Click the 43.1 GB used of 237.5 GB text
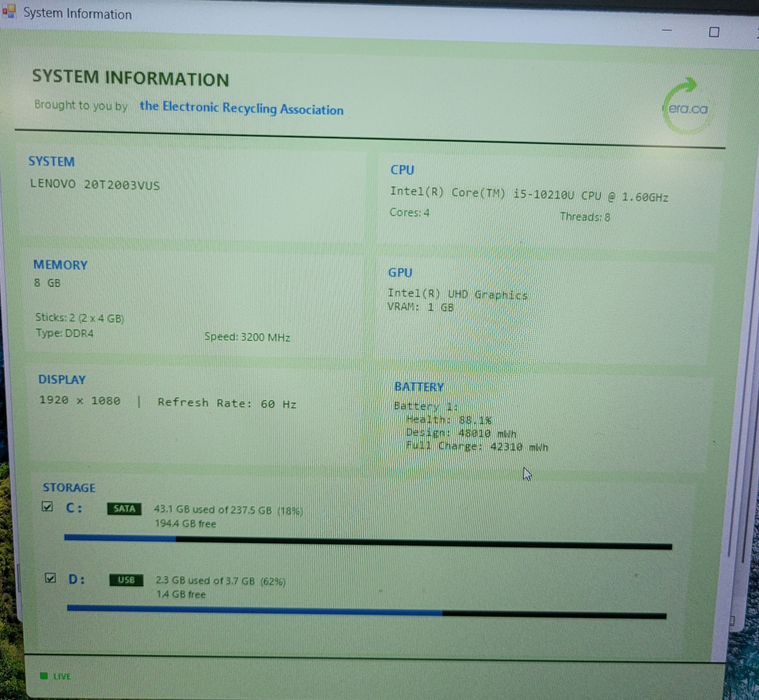The image size is (759, 700). [228, 510]
